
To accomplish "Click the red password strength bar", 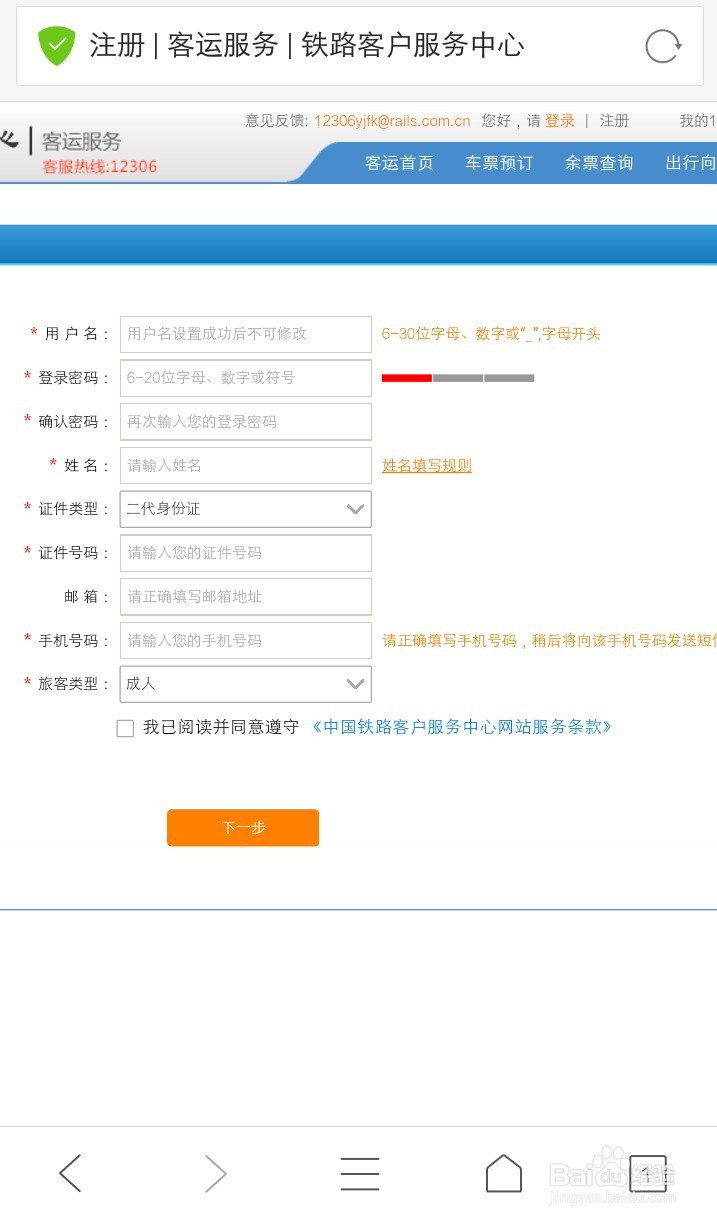I will [x=404, y=378].
